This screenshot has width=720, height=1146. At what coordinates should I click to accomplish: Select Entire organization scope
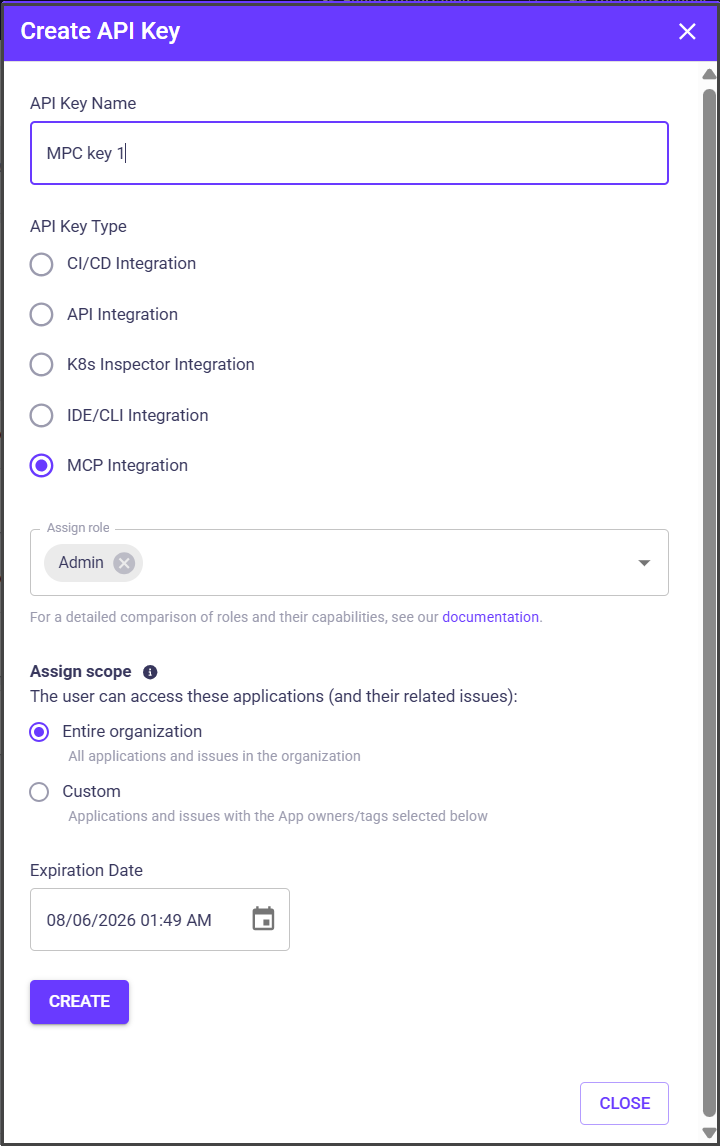pos(39,732)
